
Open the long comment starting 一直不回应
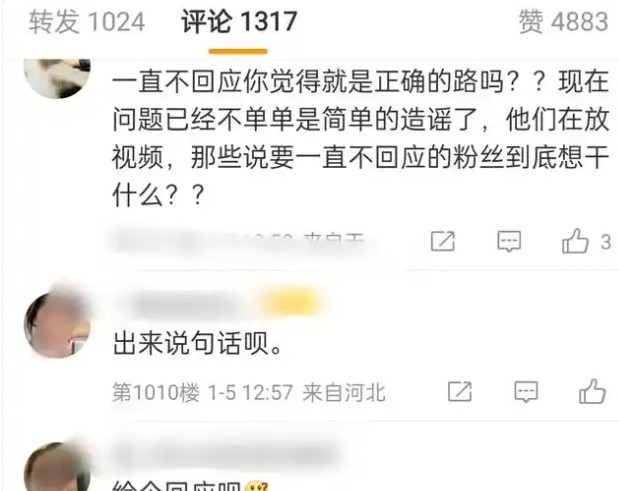(x=360, y=138)
